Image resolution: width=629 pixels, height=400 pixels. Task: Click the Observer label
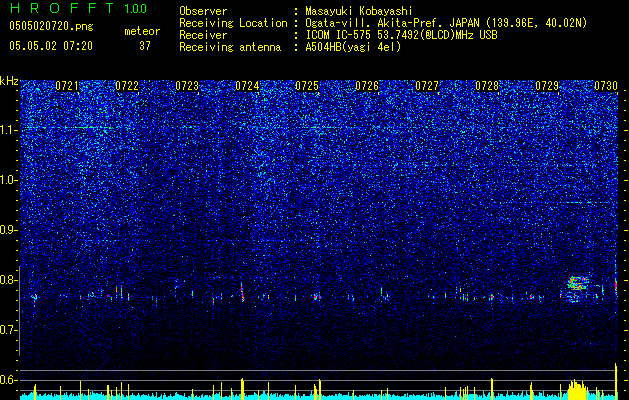point(203,11)
